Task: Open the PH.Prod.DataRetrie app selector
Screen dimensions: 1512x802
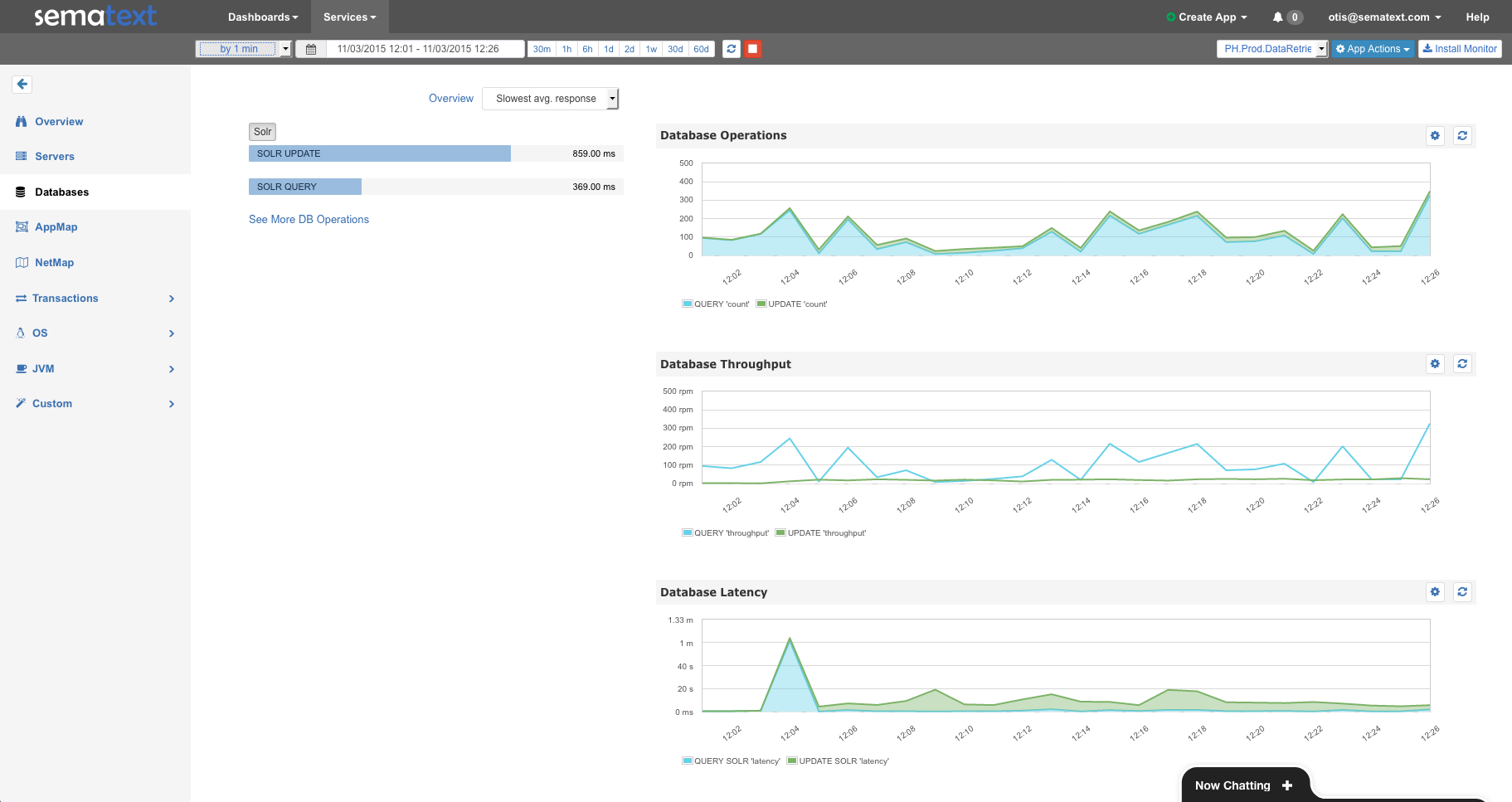Action: pos(1272,49)
